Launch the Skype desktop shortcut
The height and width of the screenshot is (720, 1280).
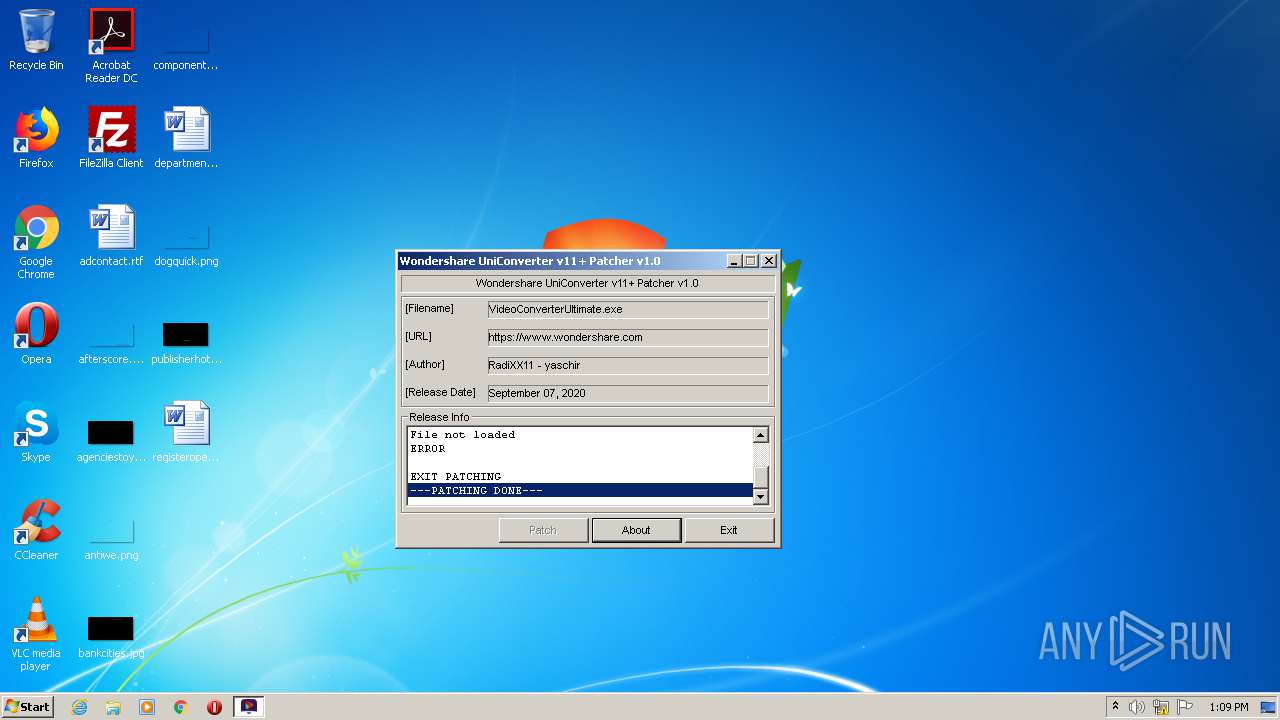[36, 432]
